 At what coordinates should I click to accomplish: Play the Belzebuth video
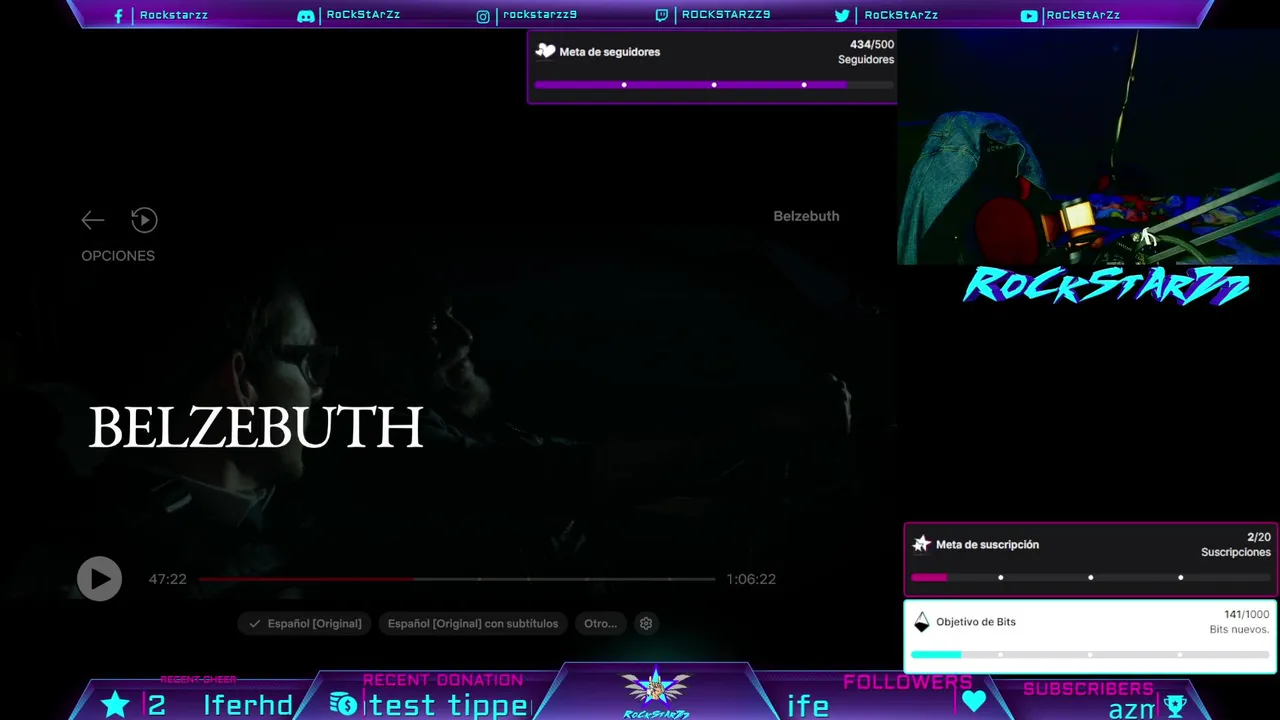(99, 579)
